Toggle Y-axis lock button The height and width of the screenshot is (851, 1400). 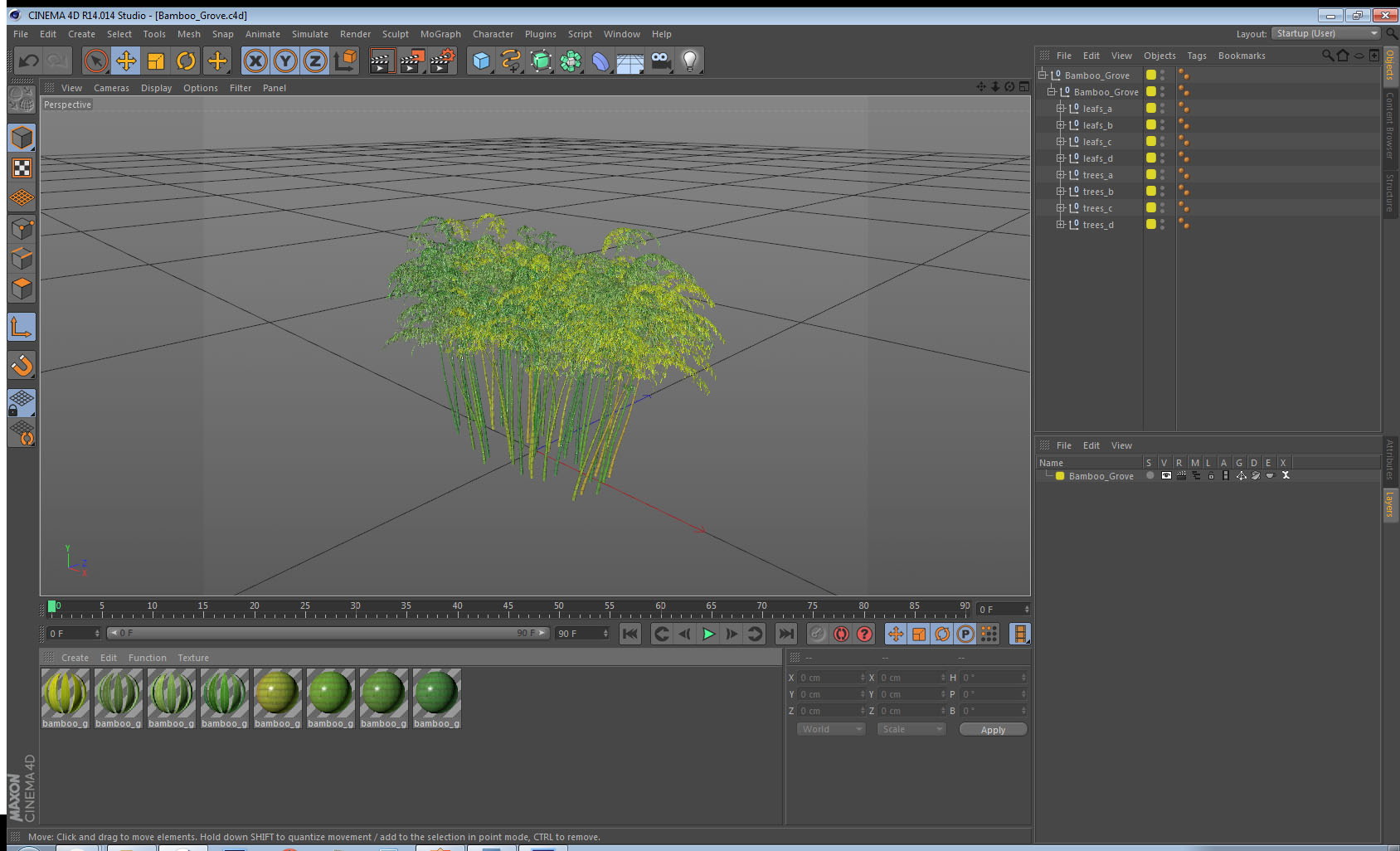285,61
